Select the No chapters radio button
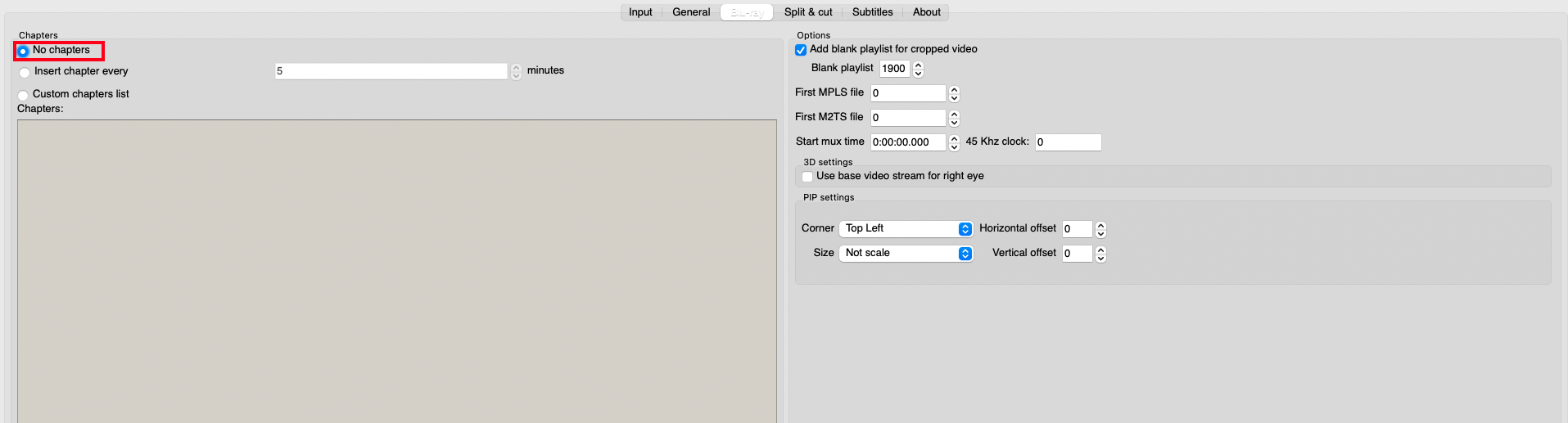The image size is (1568, 423). coord(24,51)
